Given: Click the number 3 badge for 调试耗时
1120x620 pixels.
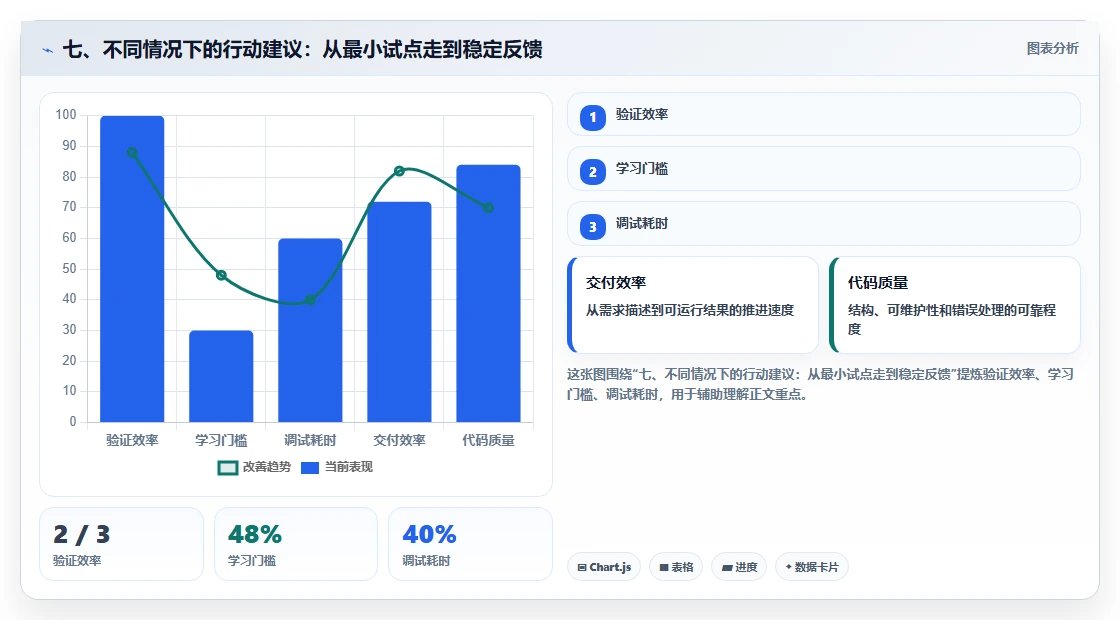Looking at the screenshot, I should point(592,226).
